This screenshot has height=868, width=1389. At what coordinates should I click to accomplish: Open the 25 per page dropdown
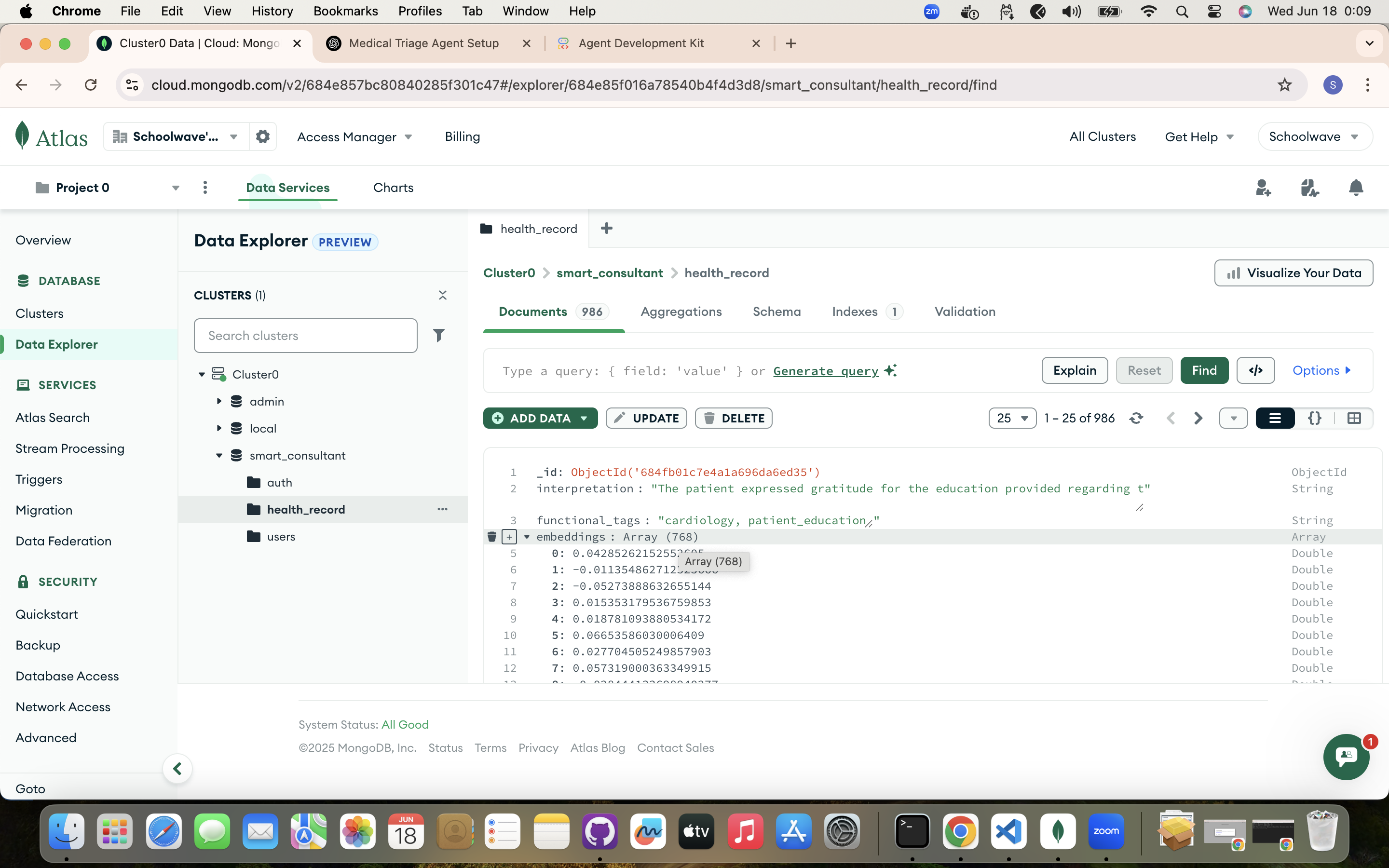pyautogui.click(x=1012, y=418)
